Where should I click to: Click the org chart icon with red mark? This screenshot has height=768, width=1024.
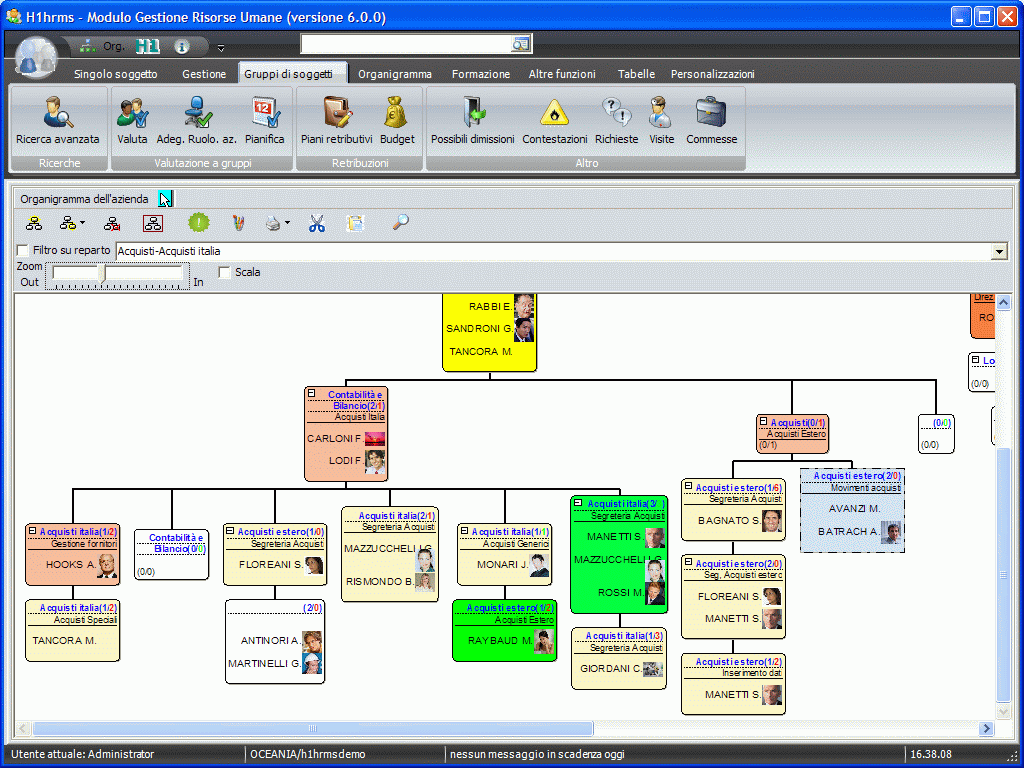click(112, 224)
